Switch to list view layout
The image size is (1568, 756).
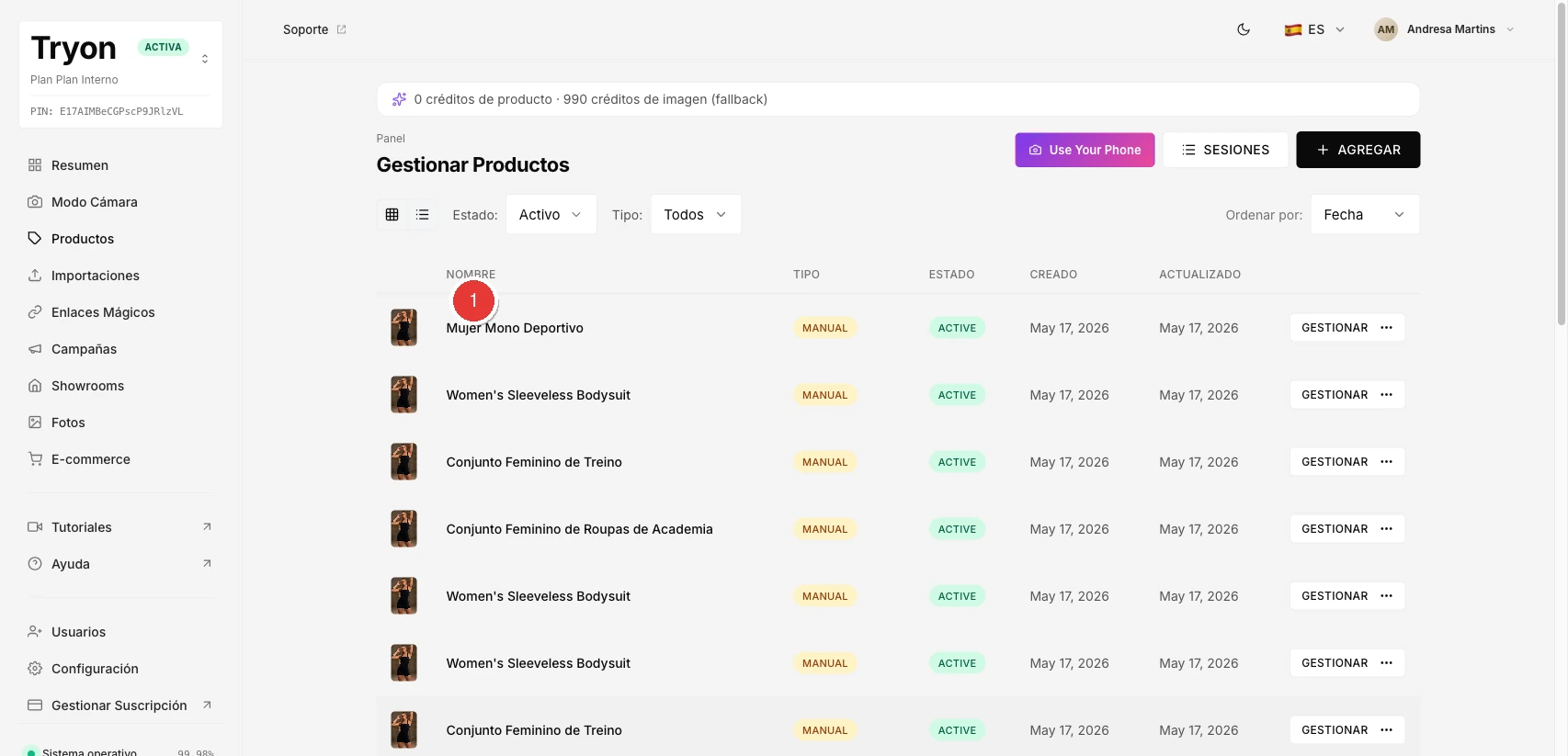pos(423,215)
